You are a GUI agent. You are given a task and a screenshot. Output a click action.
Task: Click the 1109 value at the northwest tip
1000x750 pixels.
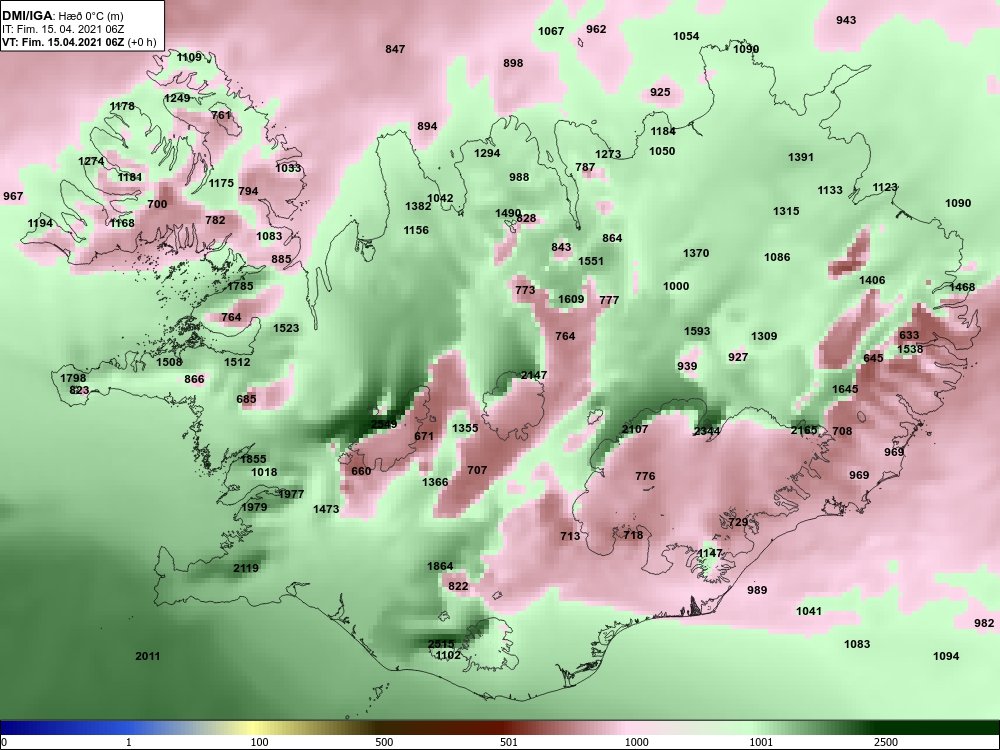click(x=189, y=57)
